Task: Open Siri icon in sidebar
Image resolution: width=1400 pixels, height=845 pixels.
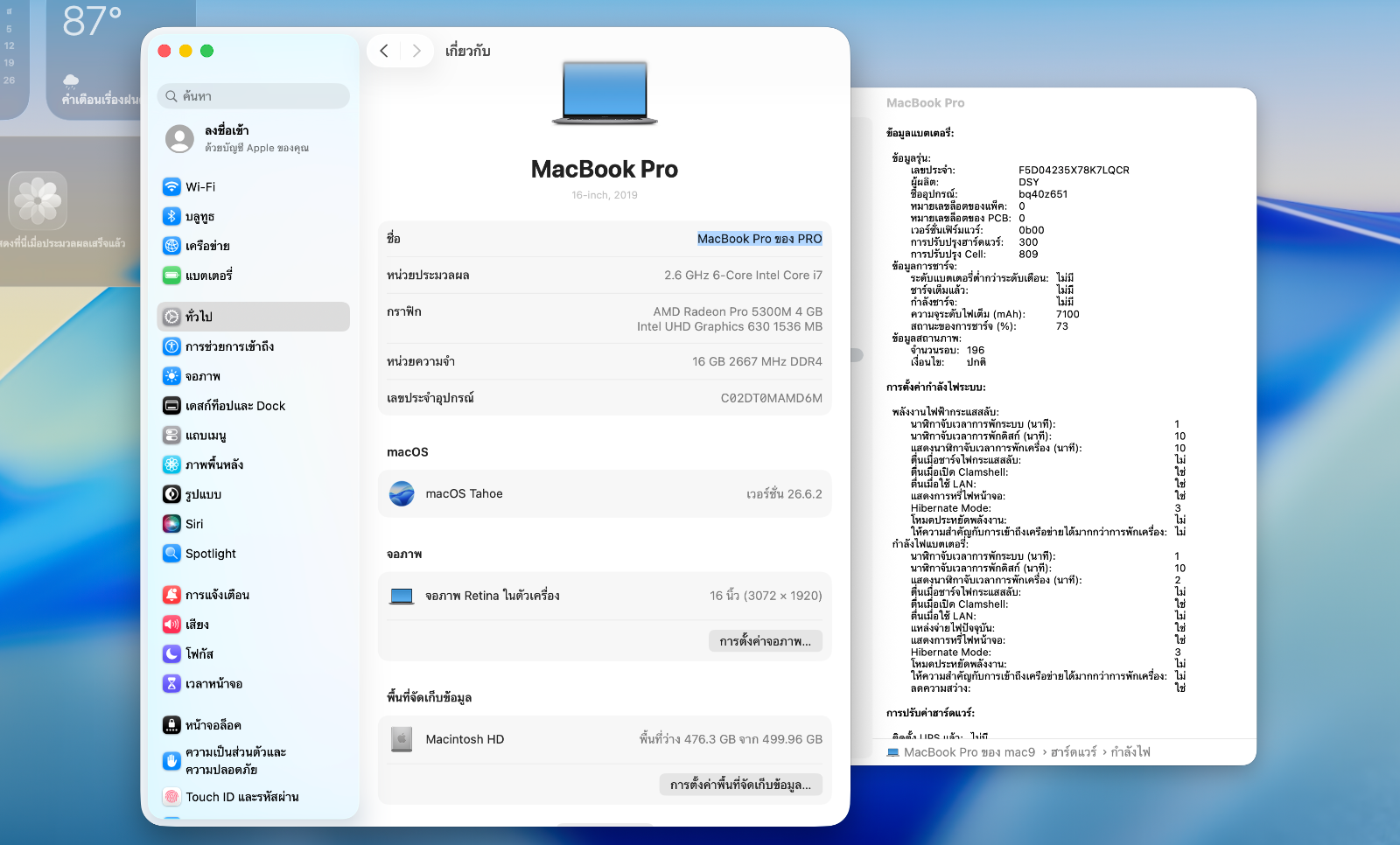Action: point(171,524)
